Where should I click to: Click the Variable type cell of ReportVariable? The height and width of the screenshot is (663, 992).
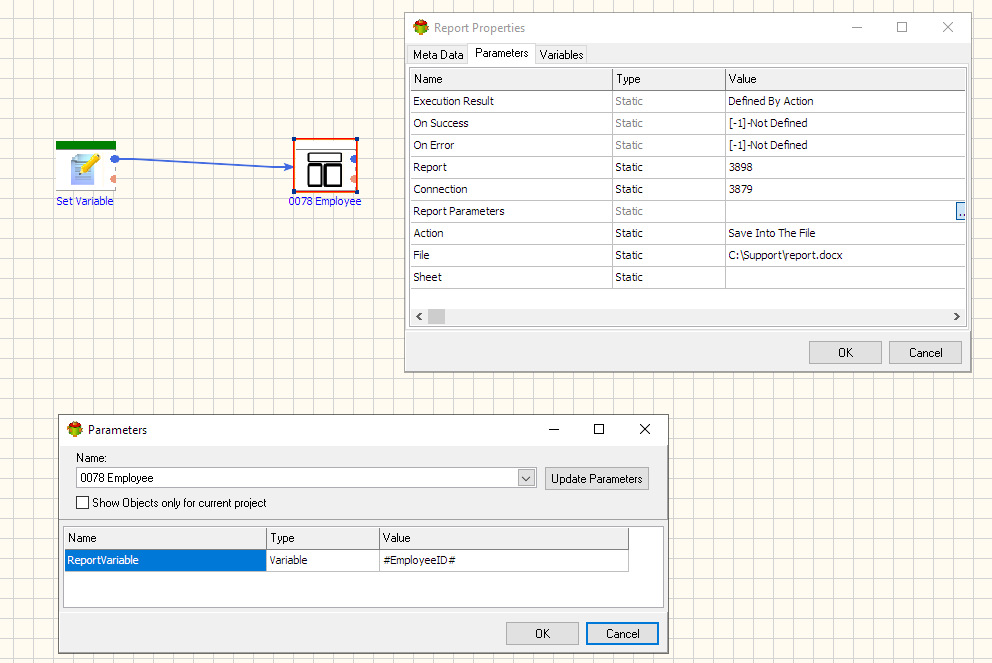[323, 561]
